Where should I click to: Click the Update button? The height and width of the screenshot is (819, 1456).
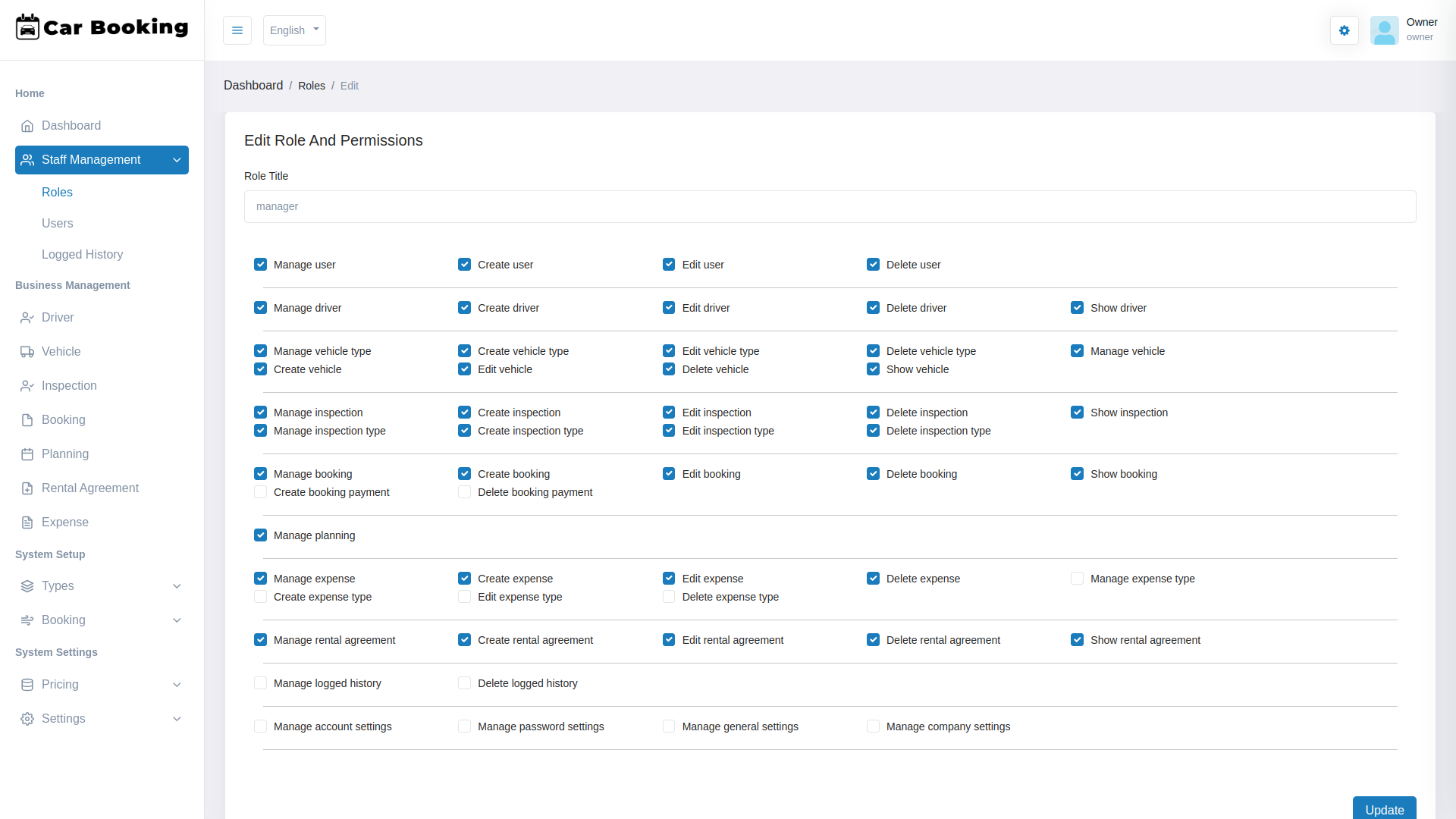[1384, 809]
